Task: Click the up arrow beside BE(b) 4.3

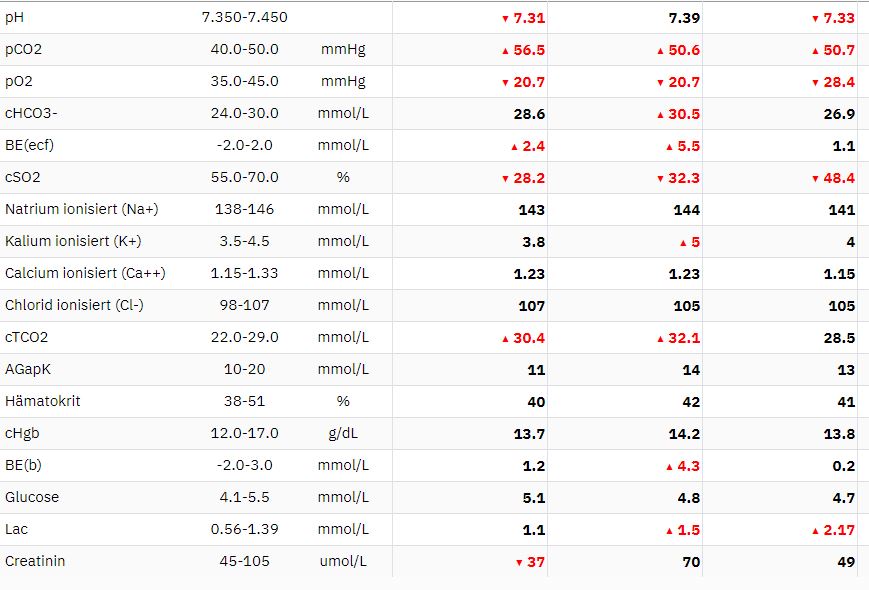Action: [669, 468]
